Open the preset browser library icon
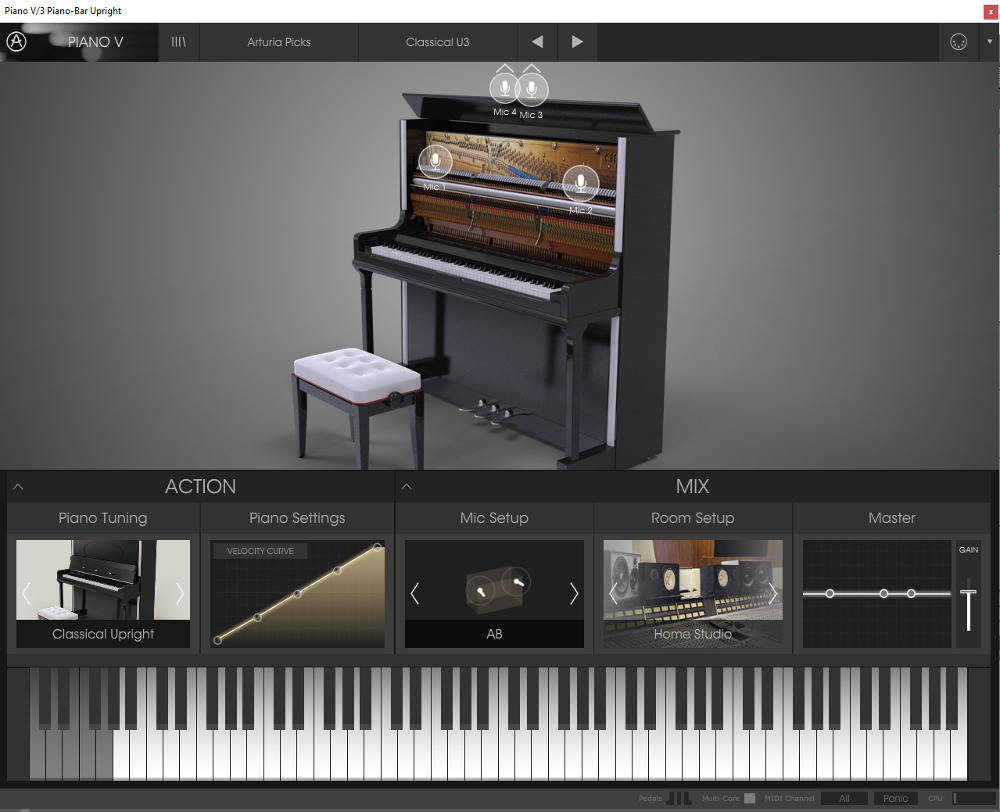 tap(179, 42)
